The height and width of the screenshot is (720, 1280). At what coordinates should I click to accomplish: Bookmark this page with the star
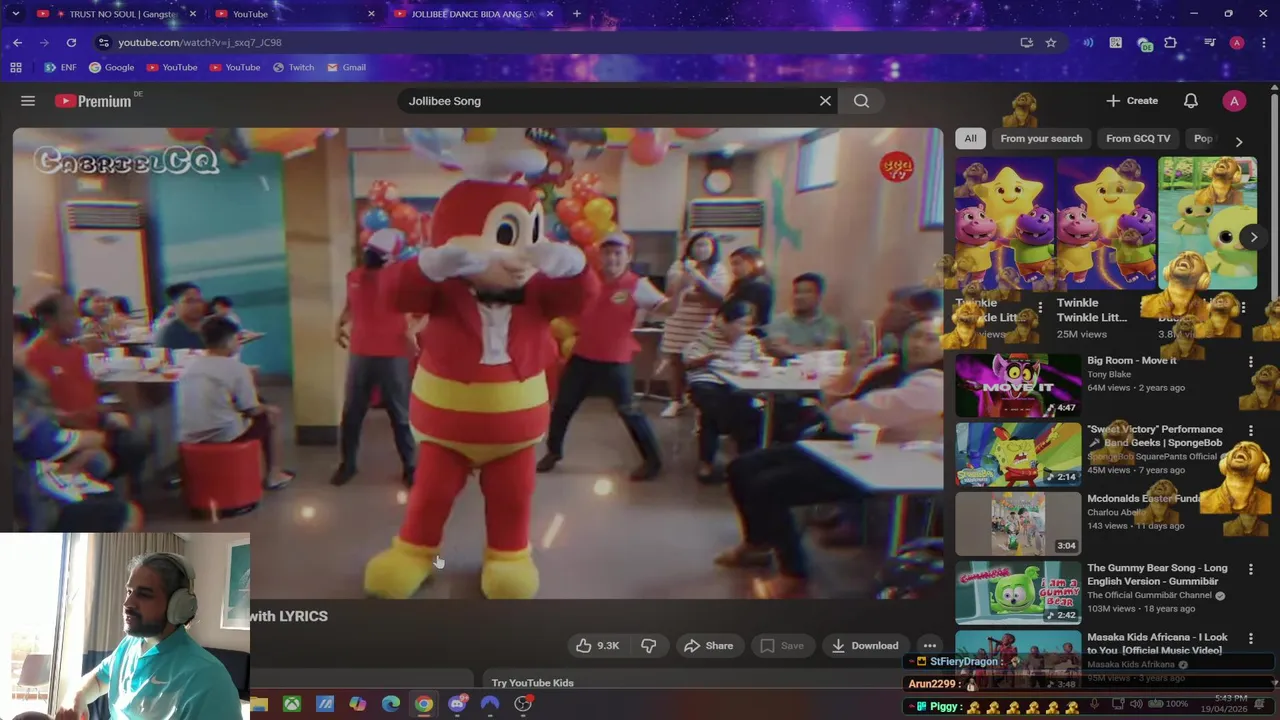[x=1051, y=43]
